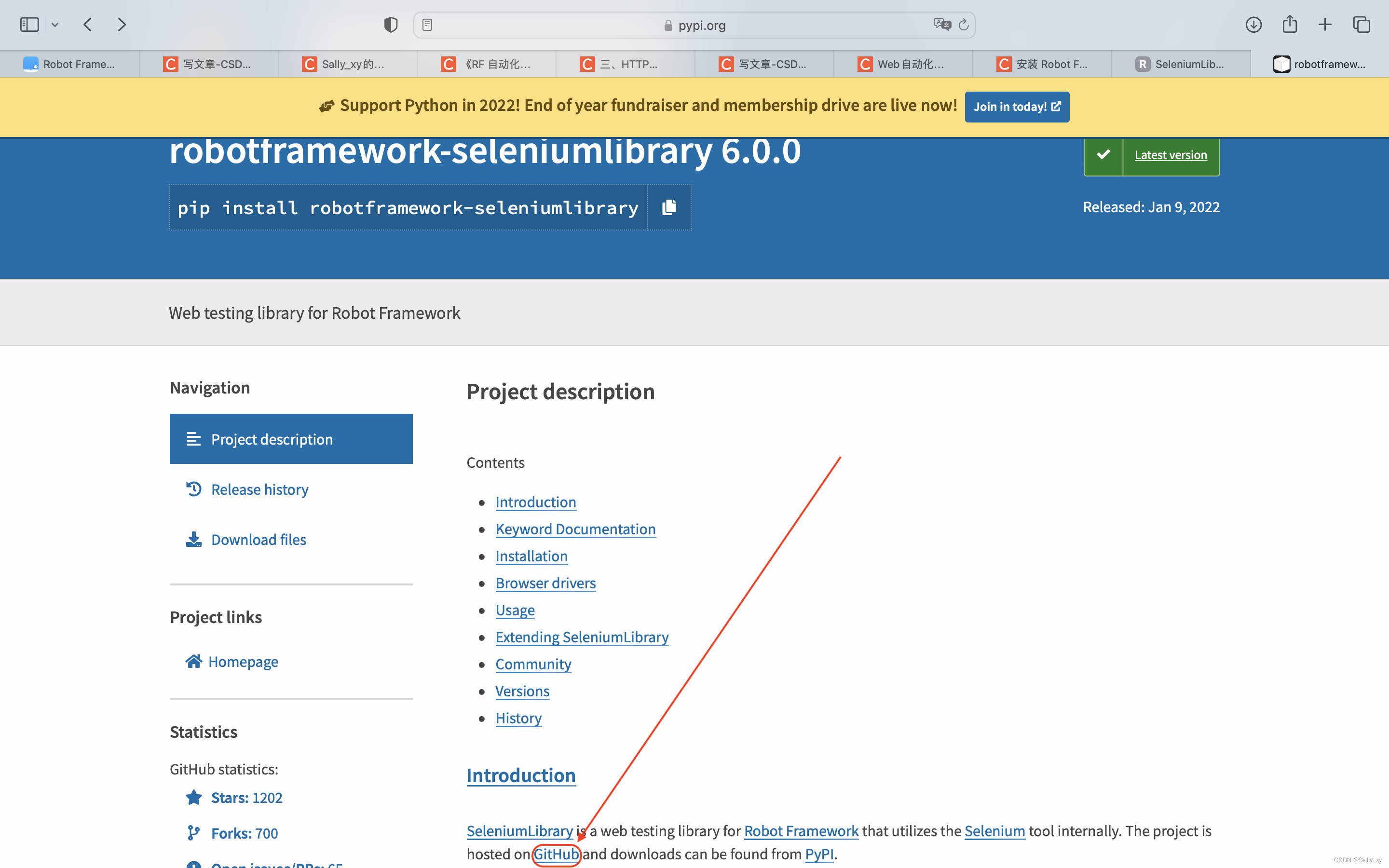Viewport: 1389px width, 868px height.
Task: Reload the page with refresh icon
Action: 964,25
